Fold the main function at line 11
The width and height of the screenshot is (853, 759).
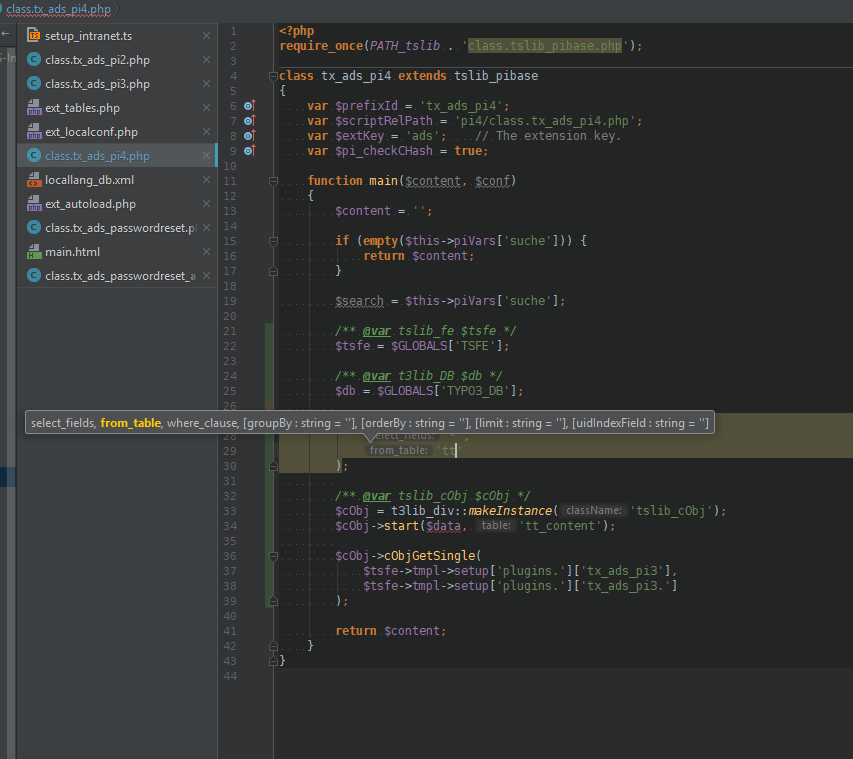[x=272, y=181]
